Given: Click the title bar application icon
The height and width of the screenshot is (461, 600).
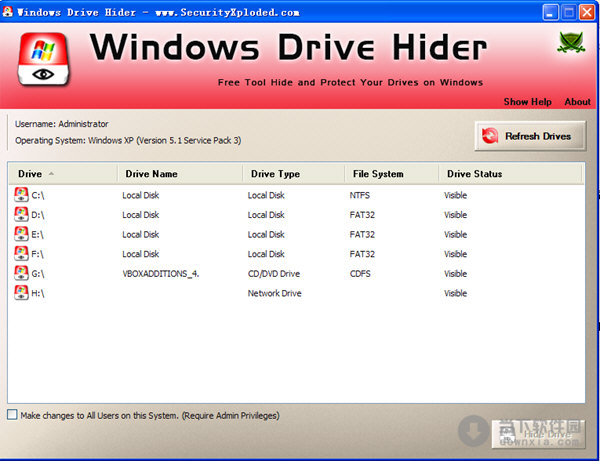Looking at the screenshot, I should (x=8, y=11).
